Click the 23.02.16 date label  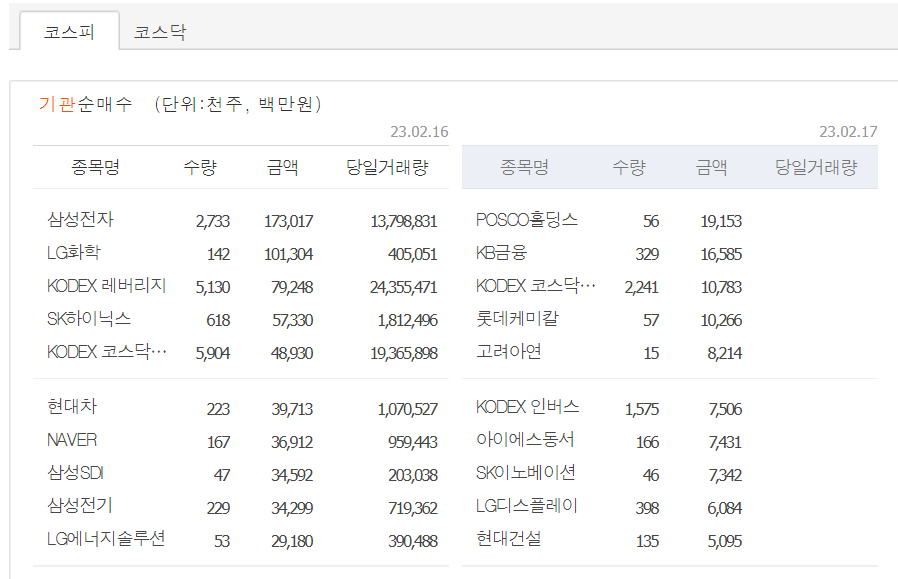(419, 132)
